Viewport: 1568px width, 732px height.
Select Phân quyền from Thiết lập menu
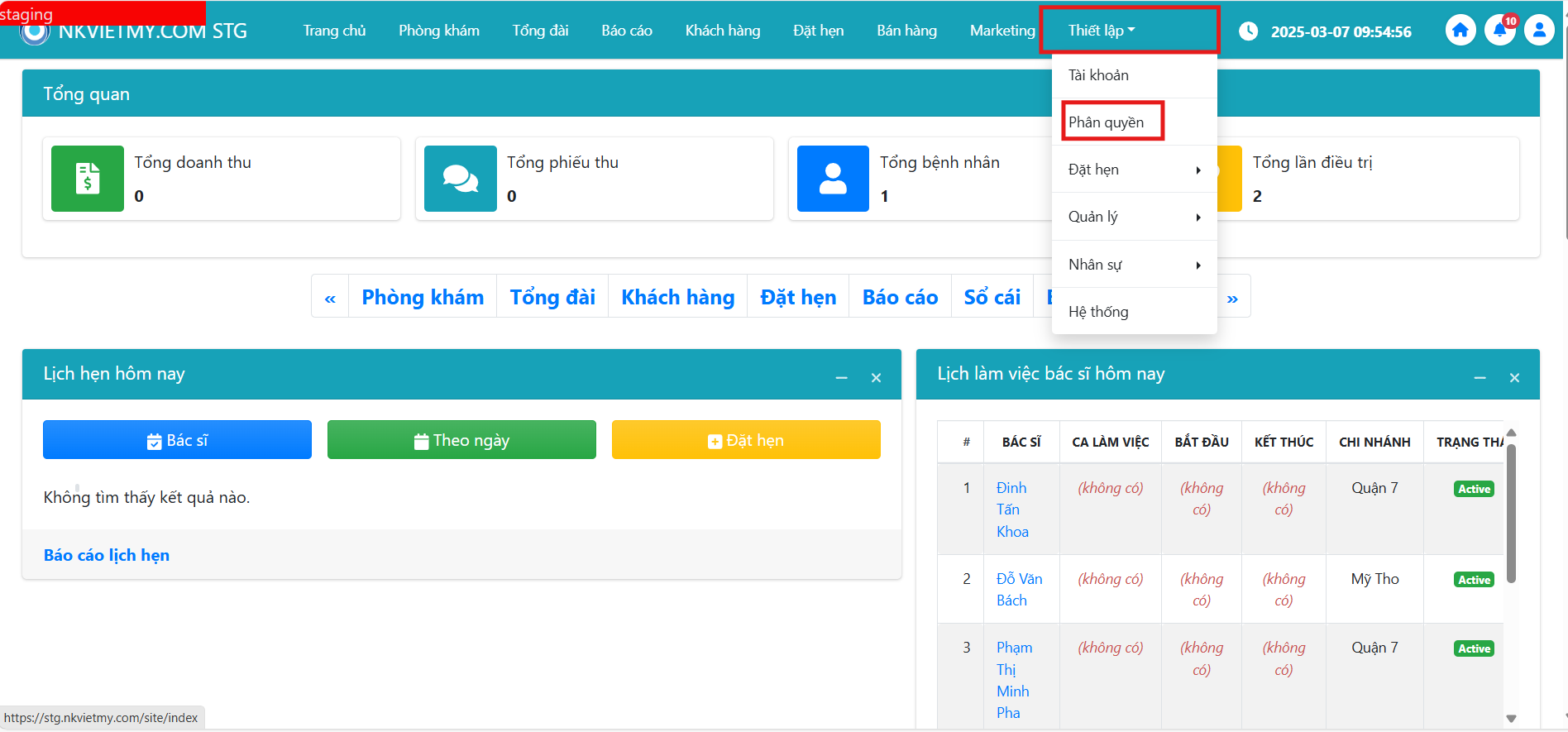pyautogui.click(x=1107, y=122)
